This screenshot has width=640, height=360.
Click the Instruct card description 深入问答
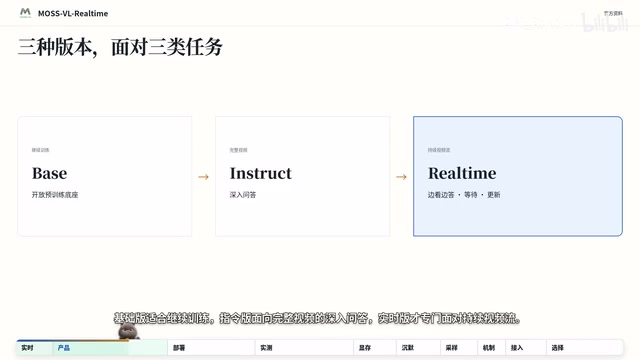point(243,195)
